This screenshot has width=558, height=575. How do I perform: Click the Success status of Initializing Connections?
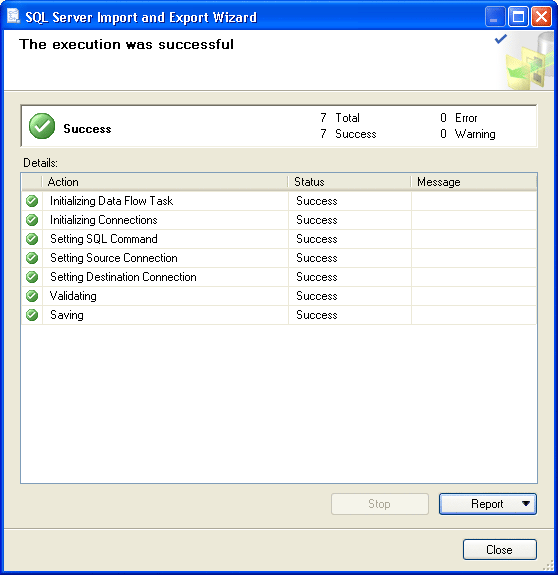tap(317, 220)
